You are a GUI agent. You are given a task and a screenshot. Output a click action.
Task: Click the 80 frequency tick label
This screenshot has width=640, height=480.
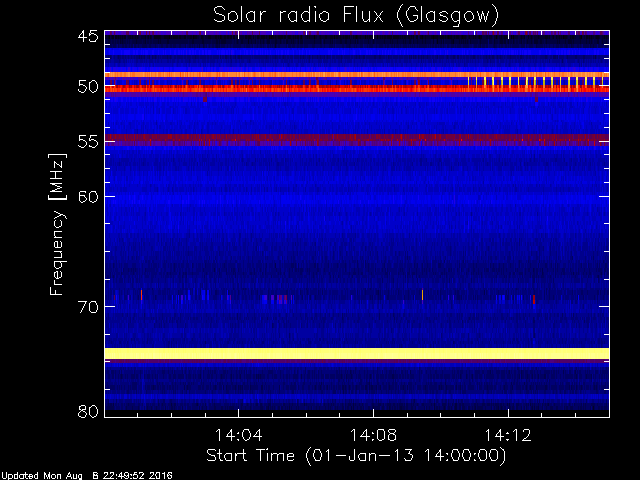[88, 411]
